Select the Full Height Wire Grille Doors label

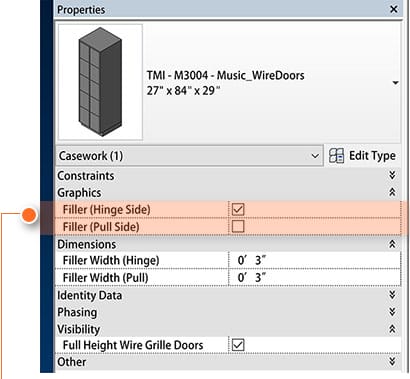coord(133,345)
